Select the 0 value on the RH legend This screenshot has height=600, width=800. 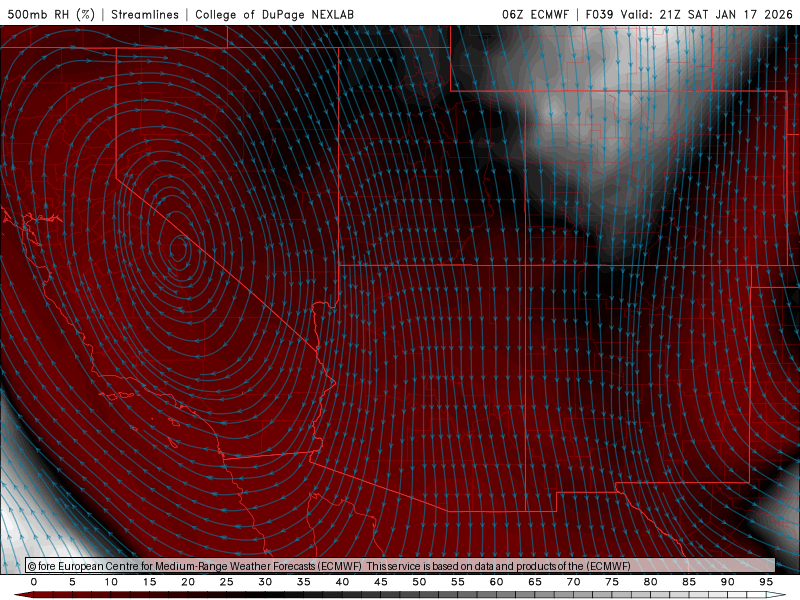tap(34, 582)
